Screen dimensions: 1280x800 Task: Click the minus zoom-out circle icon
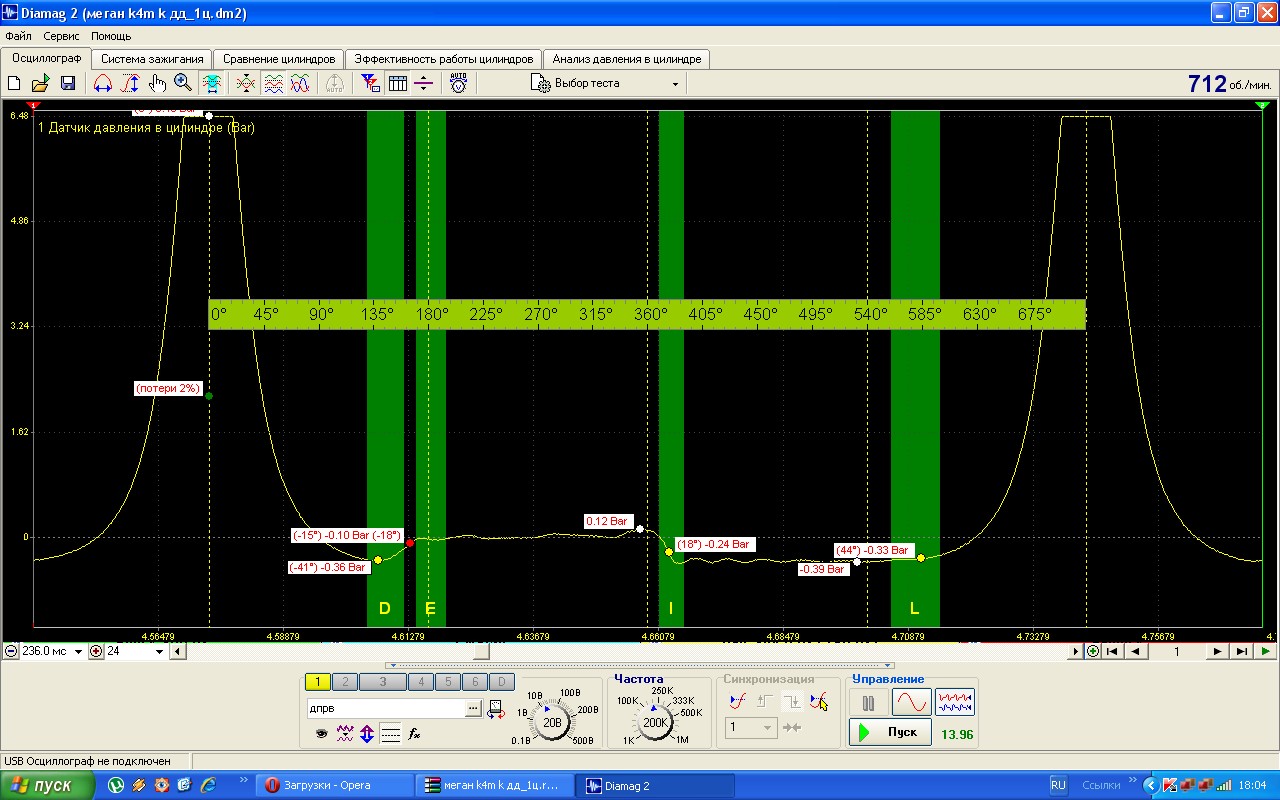(11, 651)
